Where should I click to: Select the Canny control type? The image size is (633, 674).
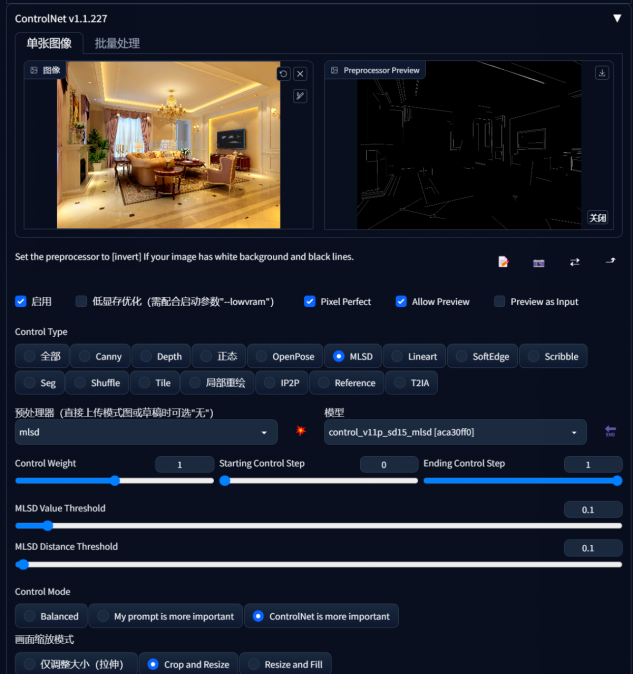(100, 356)
